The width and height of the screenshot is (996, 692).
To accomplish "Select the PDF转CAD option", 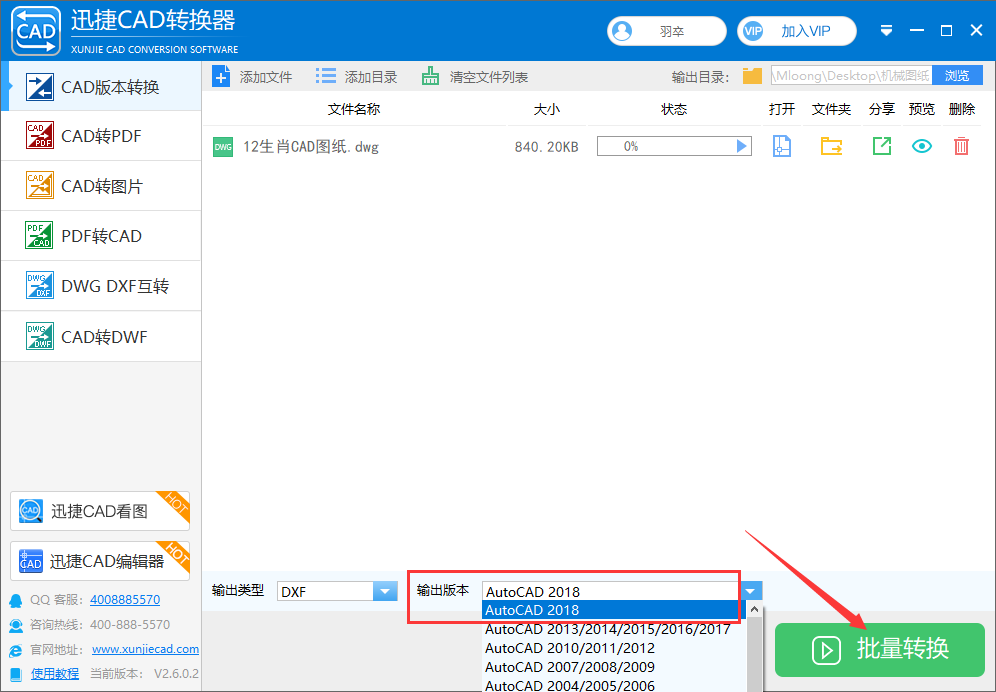I will pos(102,236).
